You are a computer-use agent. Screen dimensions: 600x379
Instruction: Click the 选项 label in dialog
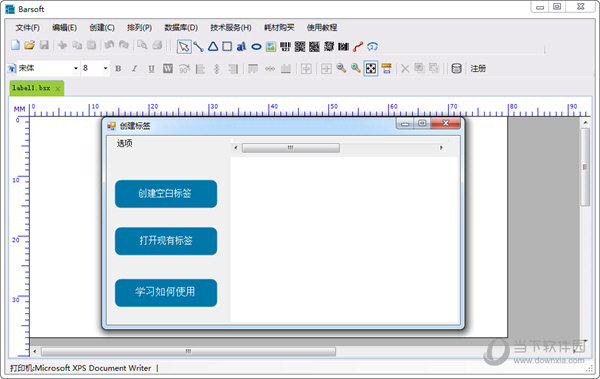(x=125, y=143)
